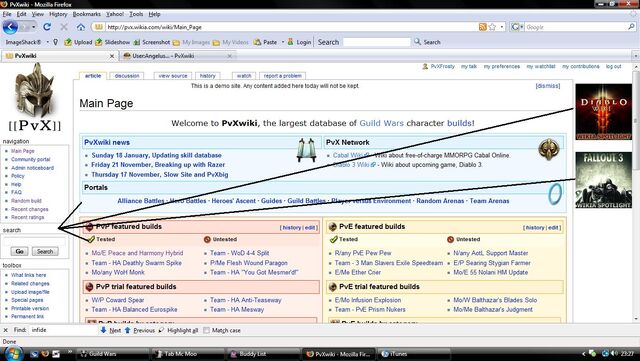Open the iTunes taskbar button
The height and width of the screenshot is (361, 640).
point(414,354)
